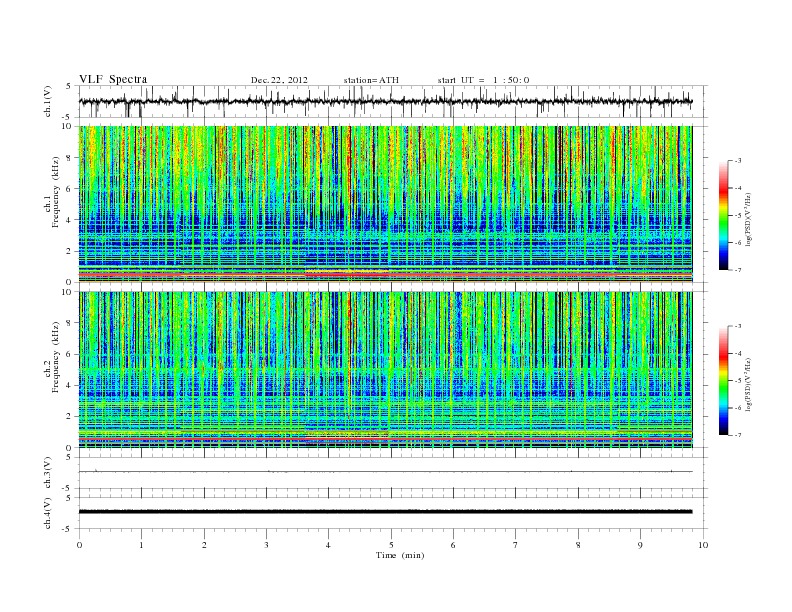
Task: Click the "Time (min)" x-axis label
Action: 400,555
